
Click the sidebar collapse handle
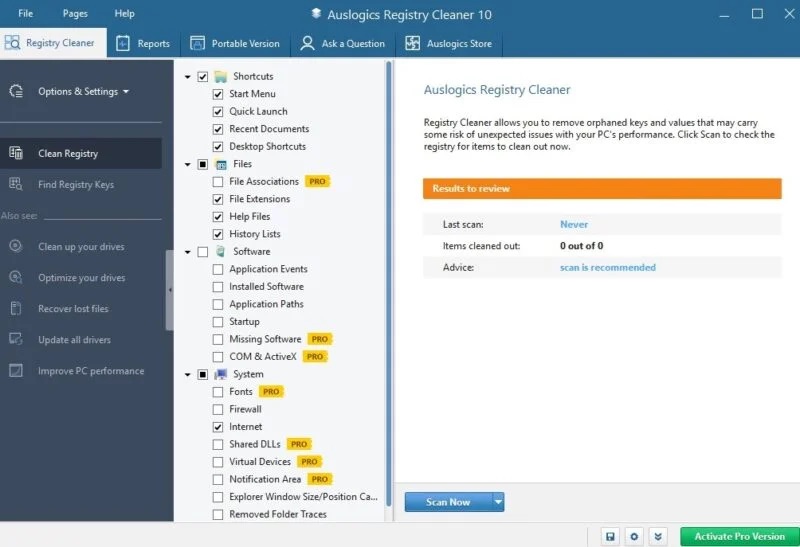[169, 290]
